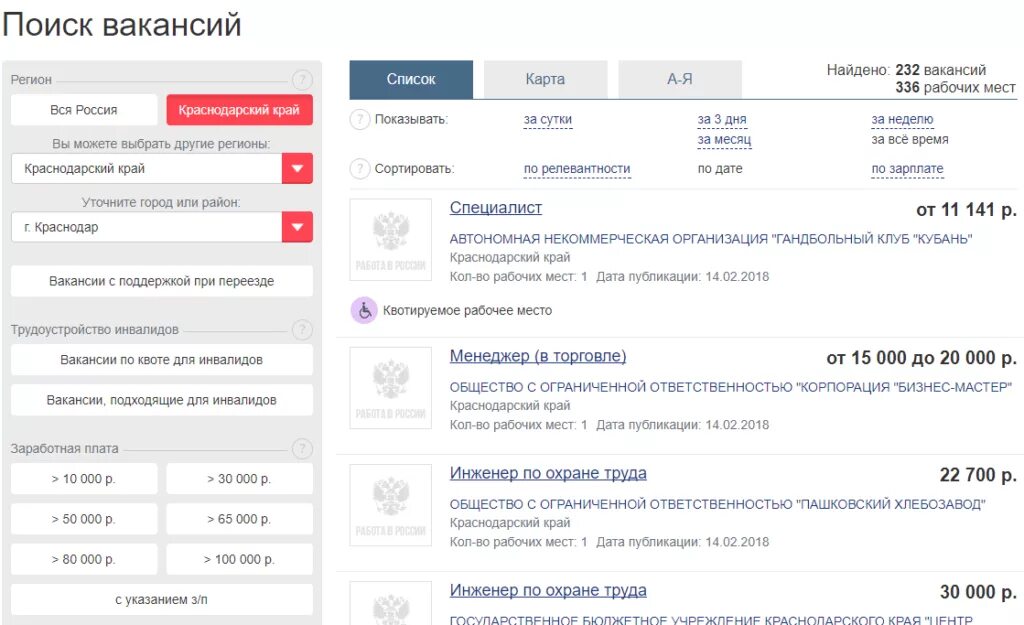This screenshot has height=625, width=1024.
Task: Switch to the А-Я tab
Action: click(x=680, y=79)
